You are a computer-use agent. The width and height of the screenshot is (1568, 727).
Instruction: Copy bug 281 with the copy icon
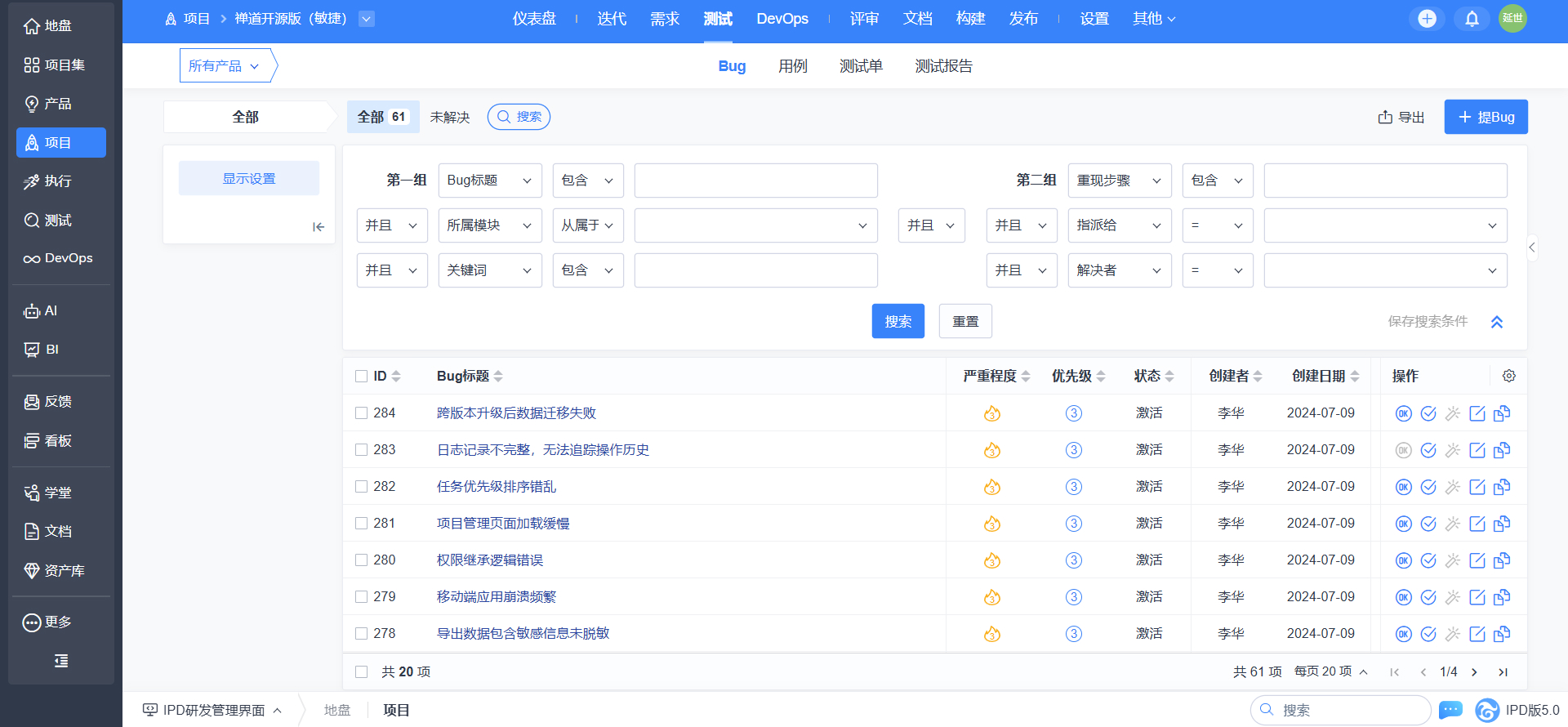pos(1501,524)
